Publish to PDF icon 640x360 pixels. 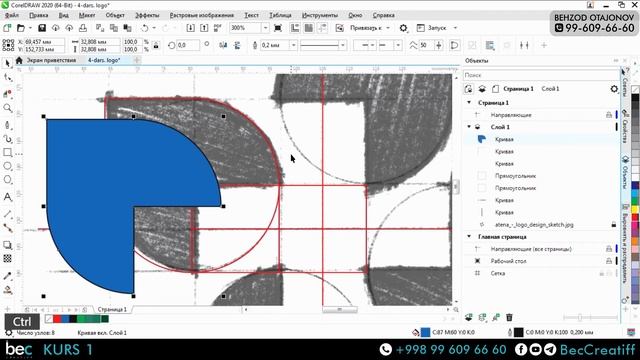click(218, 28)
